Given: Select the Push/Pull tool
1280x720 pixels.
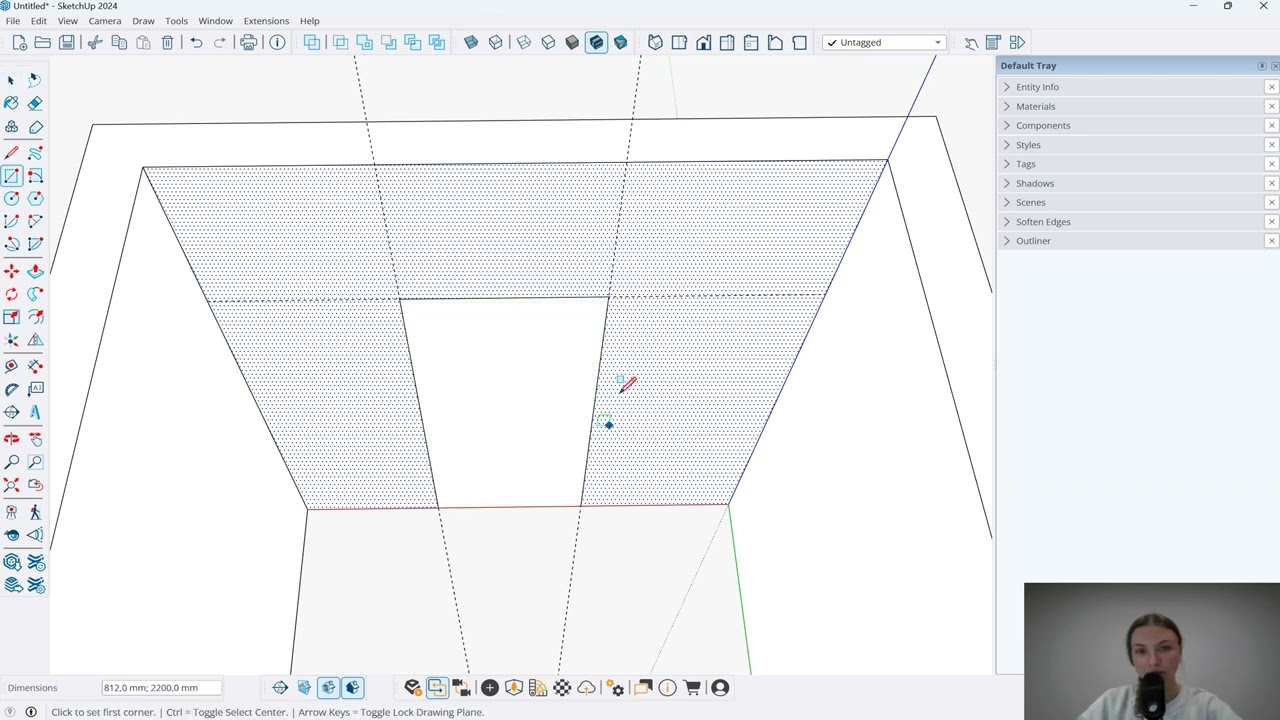Looking at the screenshot, I should coord(35,270).
